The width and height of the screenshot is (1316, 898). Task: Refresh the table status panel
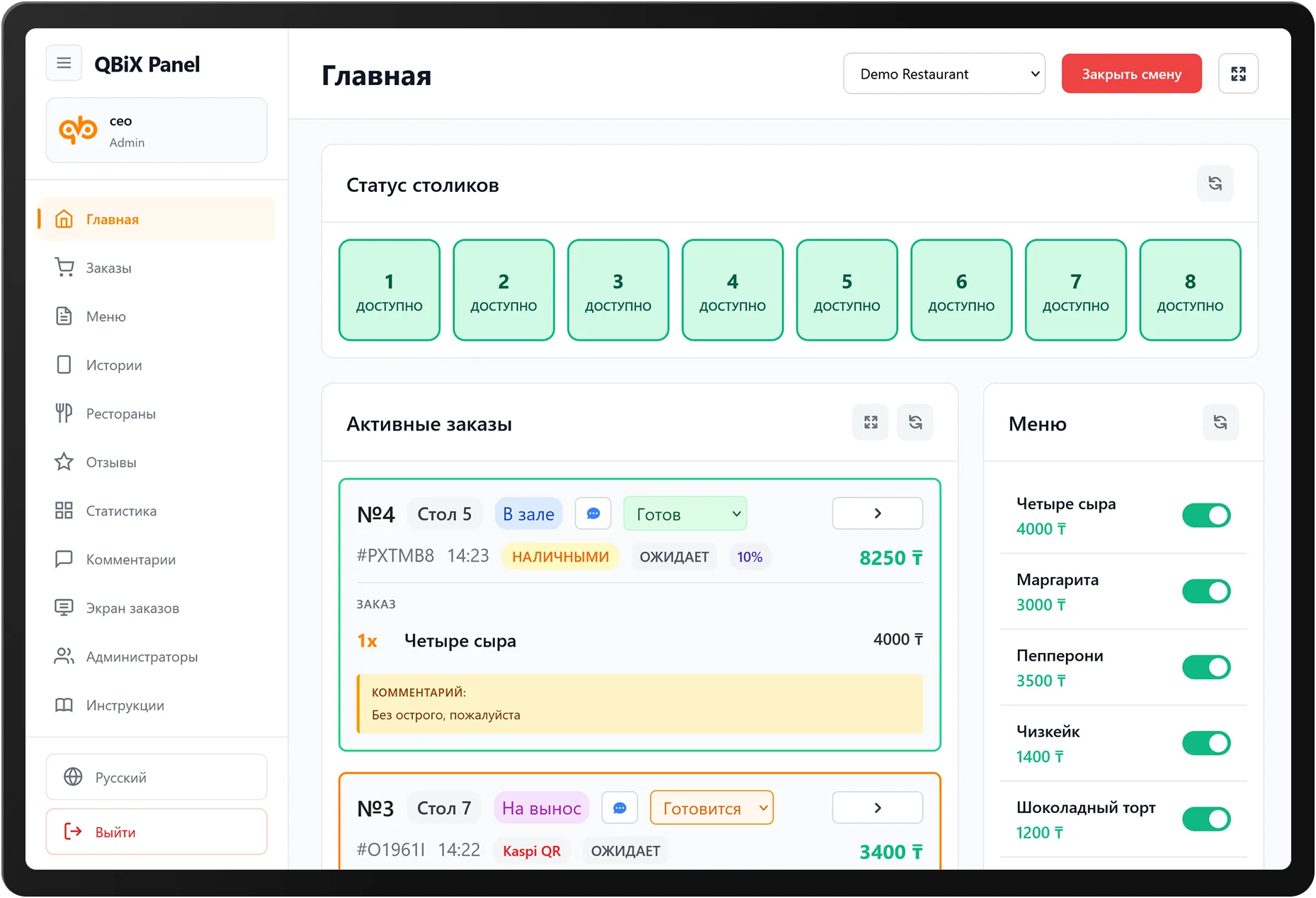coord(1215,183)
